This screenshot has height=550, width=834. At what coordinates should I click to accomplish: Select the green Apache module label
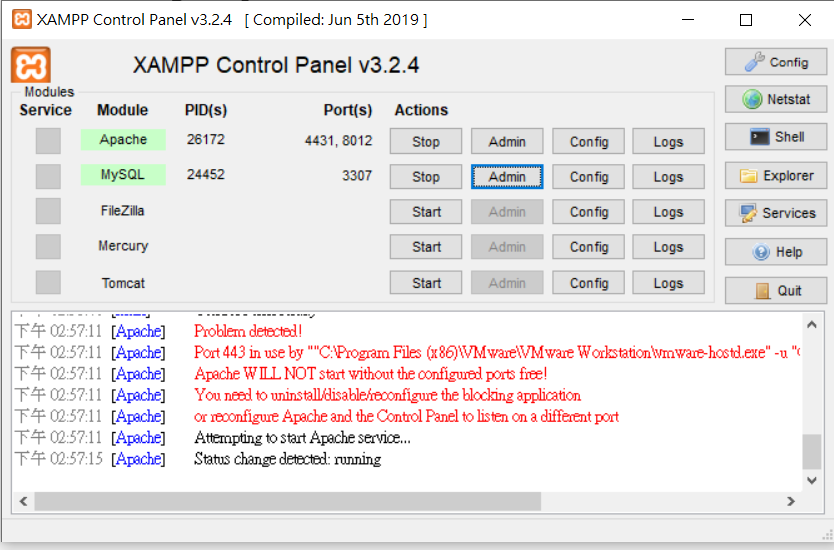click(x=123, y=139)
